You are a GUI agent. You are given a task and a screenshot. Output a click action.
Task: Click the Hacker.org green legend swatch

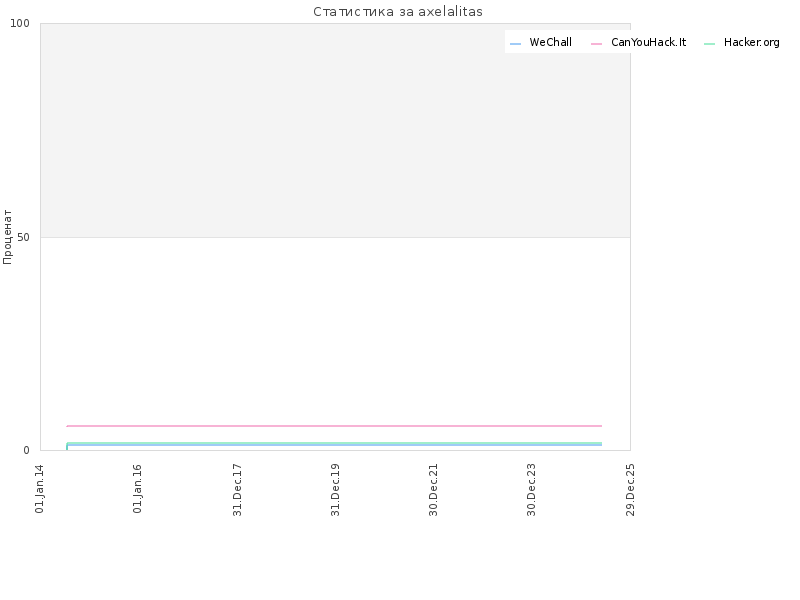click(x=709, y=44)
